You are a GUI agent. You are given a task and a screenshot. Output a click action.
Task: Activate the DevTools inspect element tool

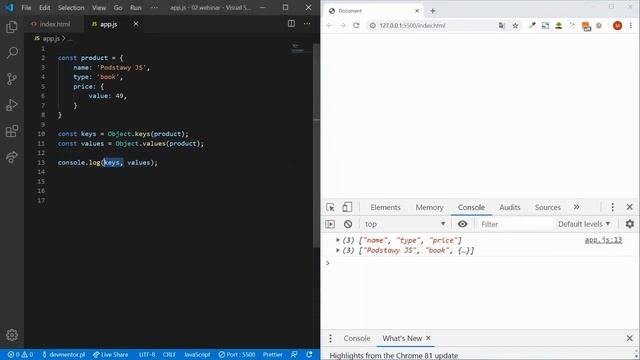330,207
